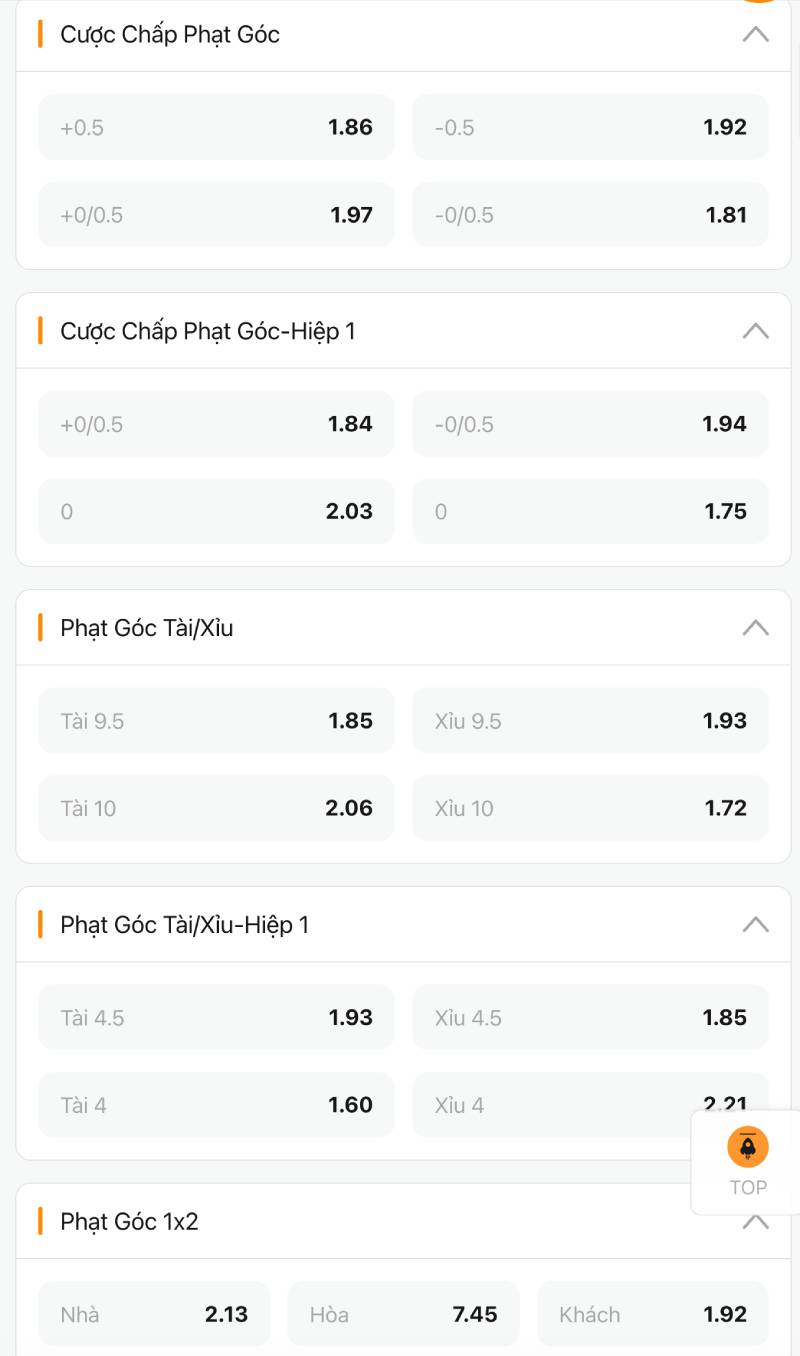Image resolution: width=800 pixels, height=1356 pixels.
Task: Pick Nhà in Phạt Góc 1x2
Action: tap(154, 1314)
